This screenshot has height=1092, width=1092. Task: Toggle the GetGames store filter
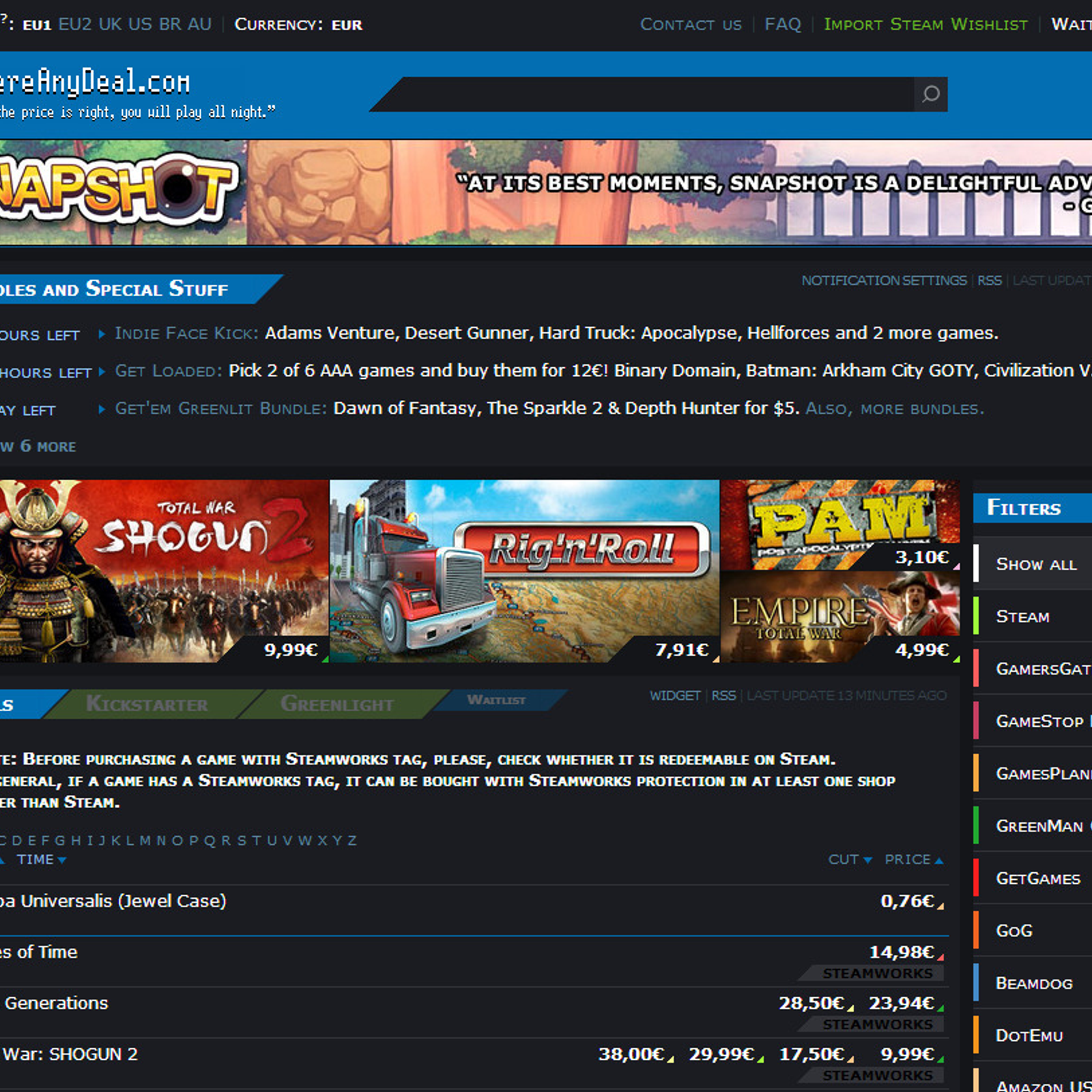[x=1033, y=878]
